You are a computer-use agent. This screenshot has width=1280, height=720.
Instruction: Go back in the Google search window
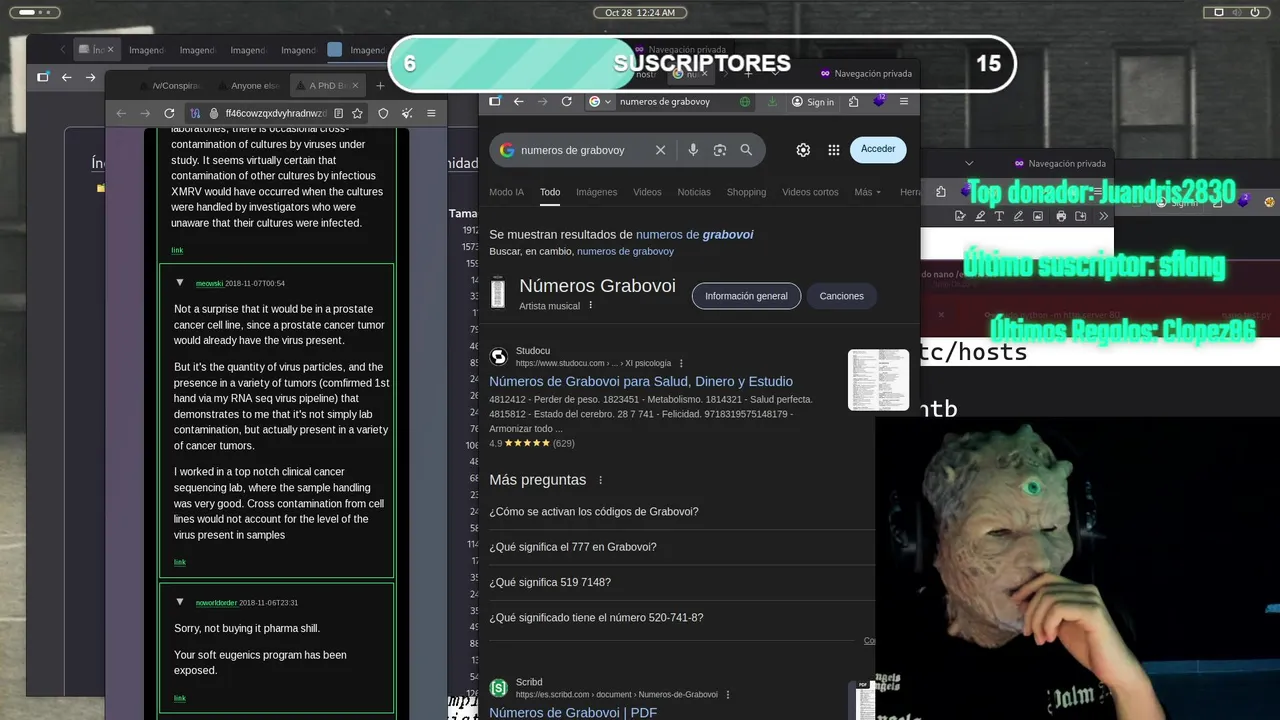click(x=518, y=101)
